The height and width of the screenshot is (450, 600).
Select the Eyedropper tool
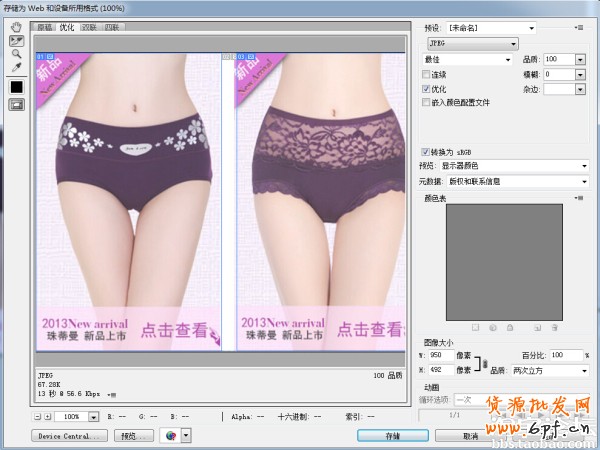pyautogui.click(x=16, y=67)
